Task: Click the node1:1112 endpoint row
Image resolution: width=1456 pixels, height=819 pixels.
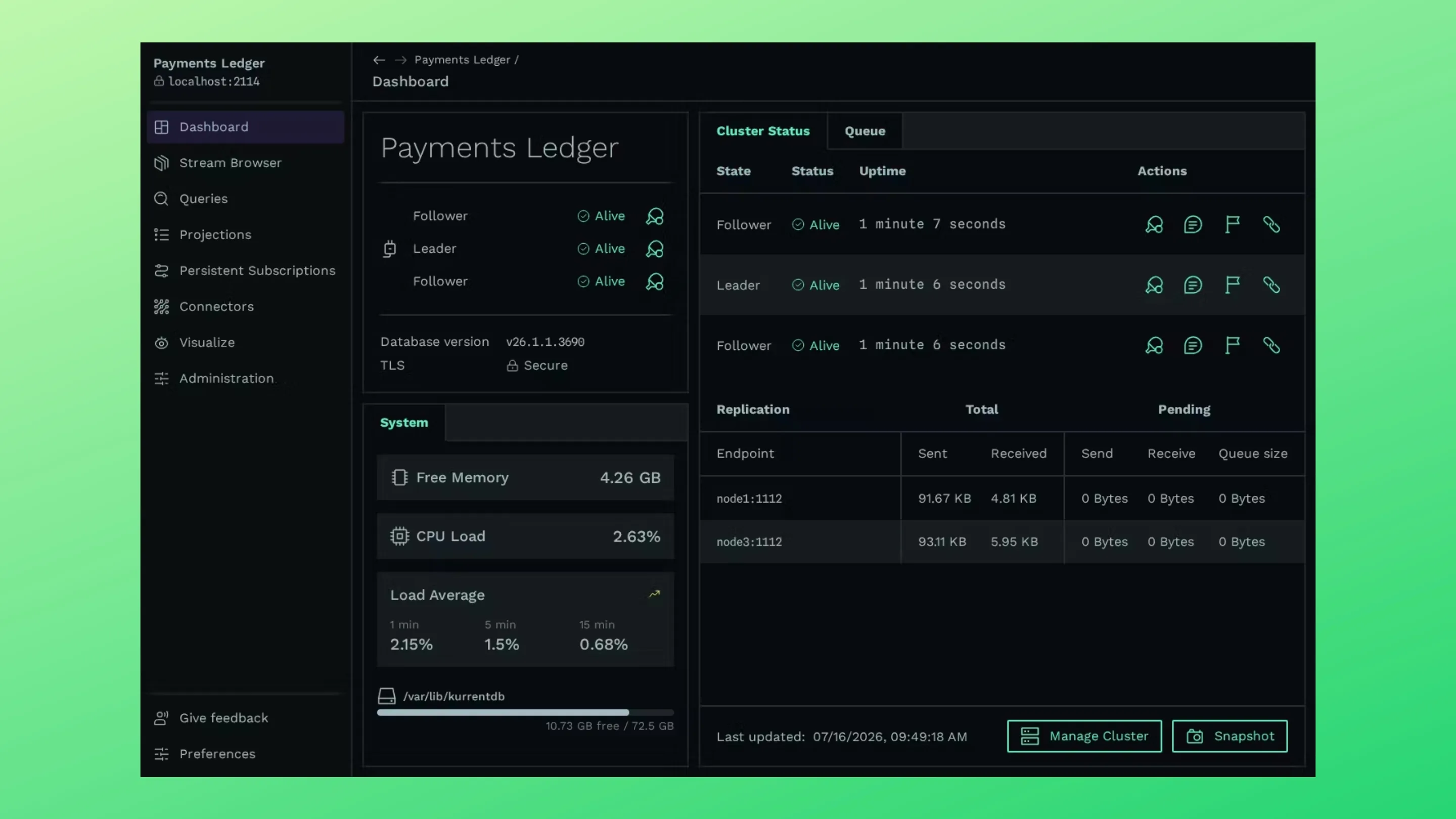Action: point(1002,498)
